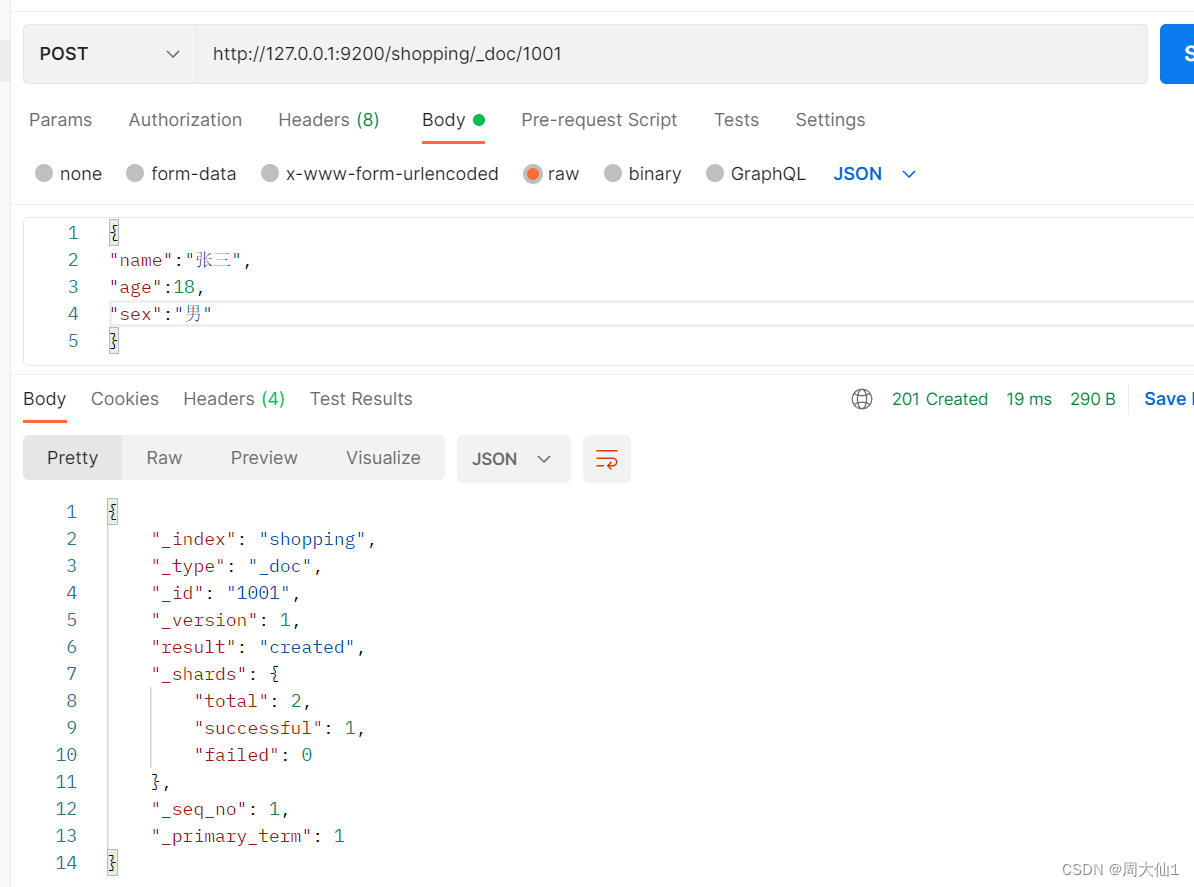Click the "name":"张三" line in request body
Image resolution: width=1194 pixels, height=887 pixels.
(180, 260)
